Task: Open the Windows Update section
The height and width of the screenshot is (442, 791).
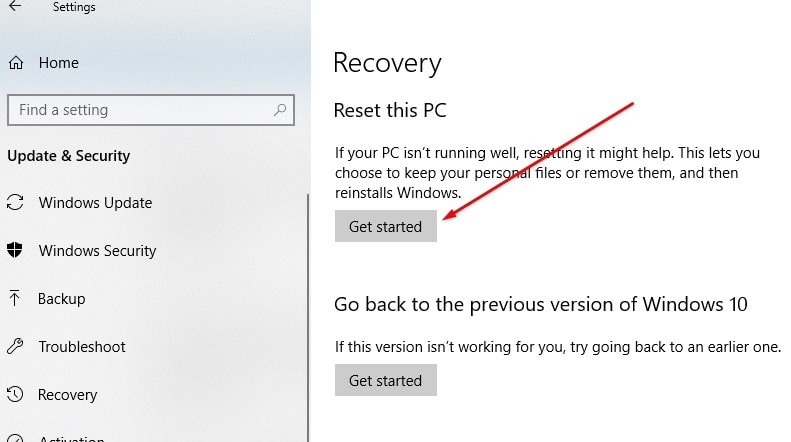Action: 95,203
